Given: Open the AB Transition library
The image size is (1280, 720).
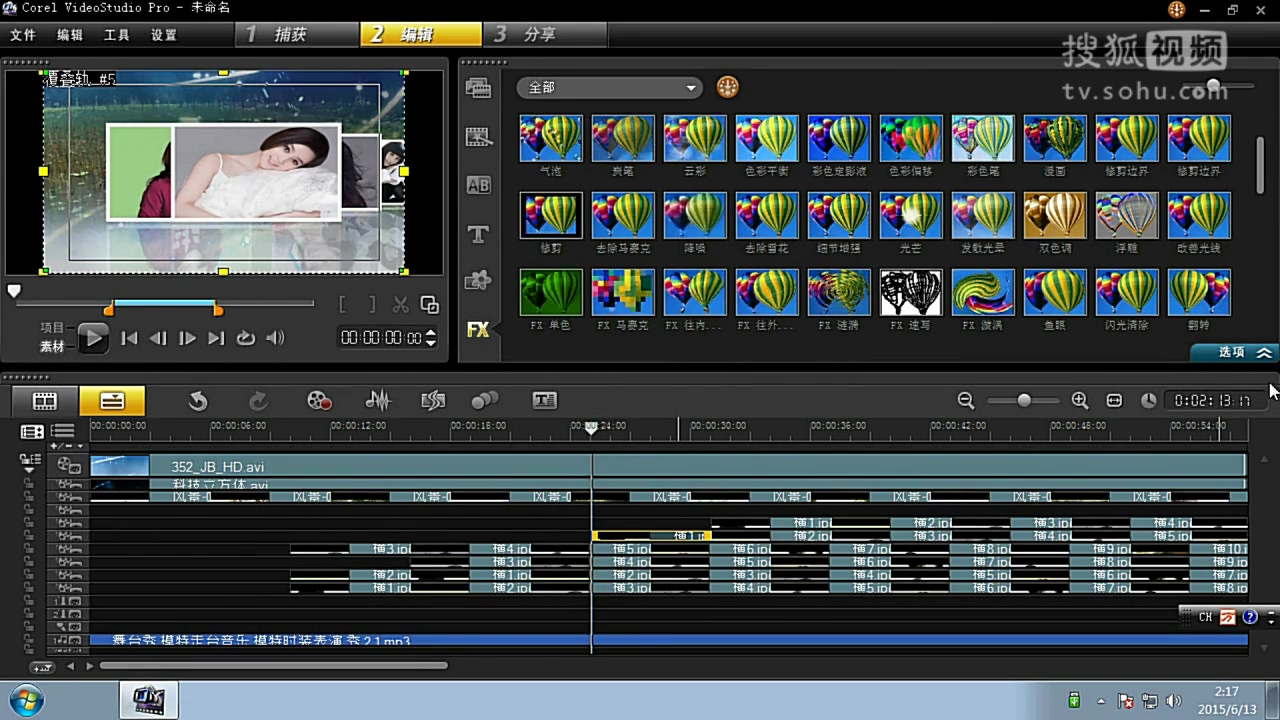Looking at the screenshot, I should click(478, 185).
